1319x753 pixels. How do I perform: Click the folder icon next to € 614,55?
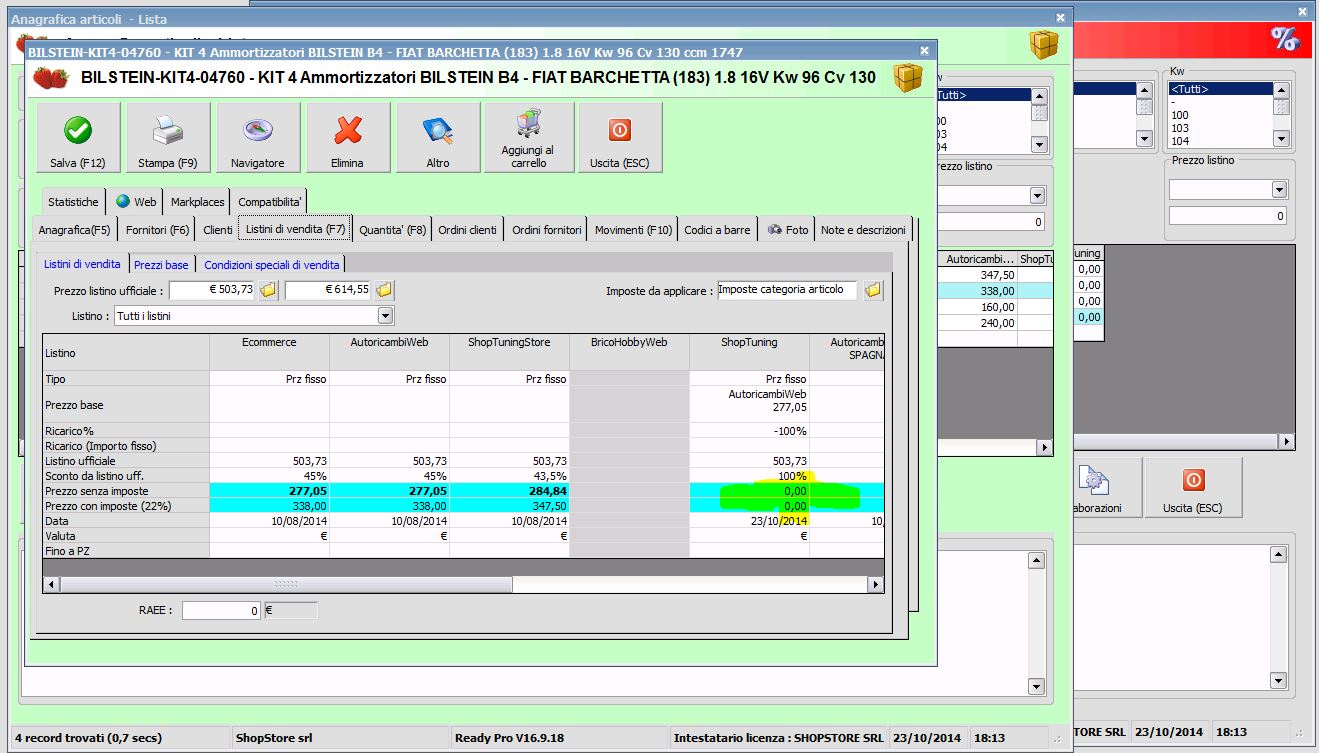point(384,290)
